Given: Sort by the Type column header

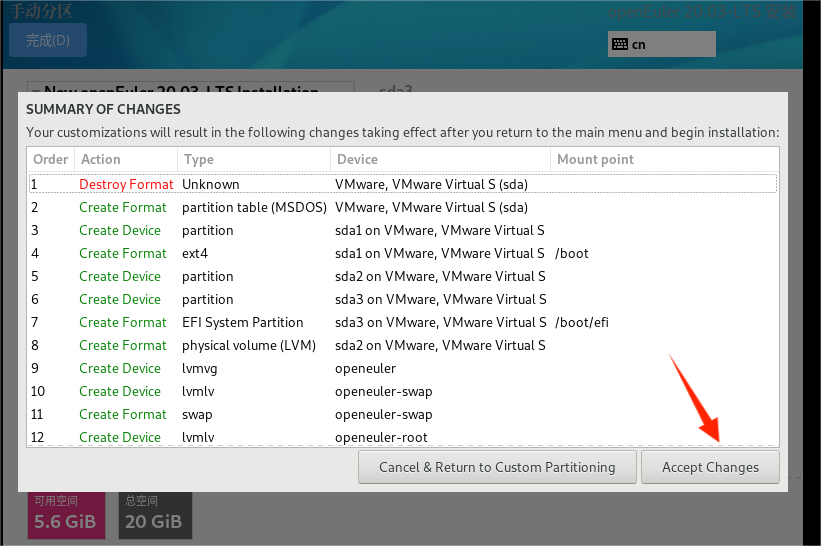Looking at the screenshot, I should pyautogui.click(x=253, y=159).
